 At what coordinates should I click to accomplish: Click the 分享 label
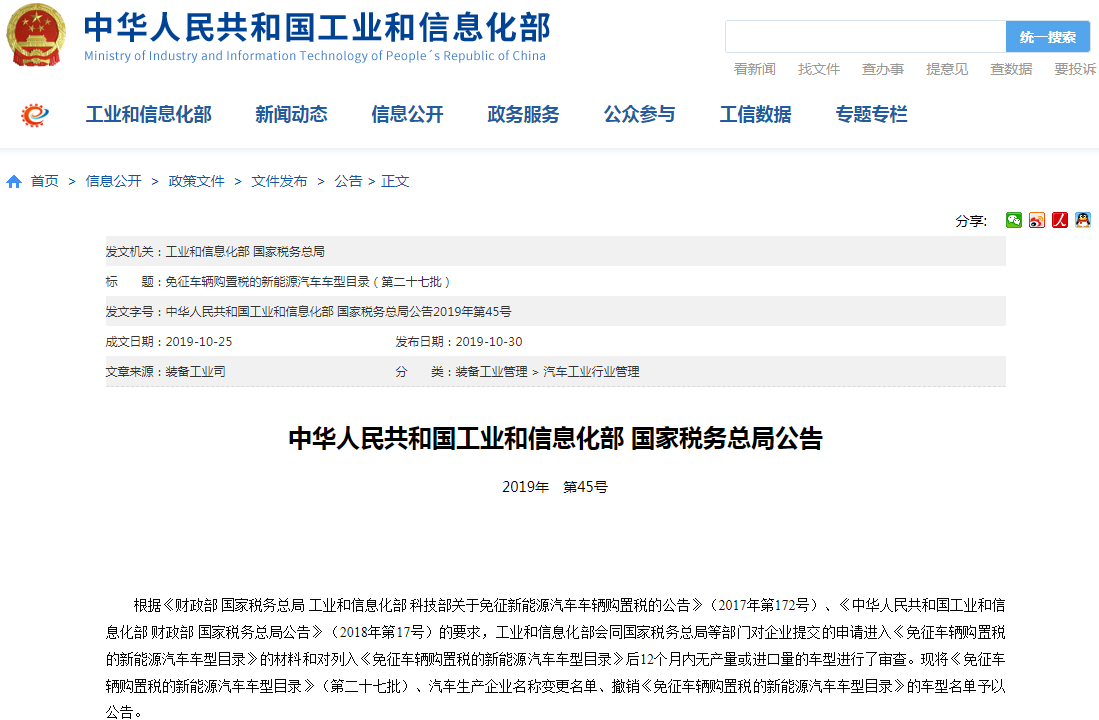(971, 222)
